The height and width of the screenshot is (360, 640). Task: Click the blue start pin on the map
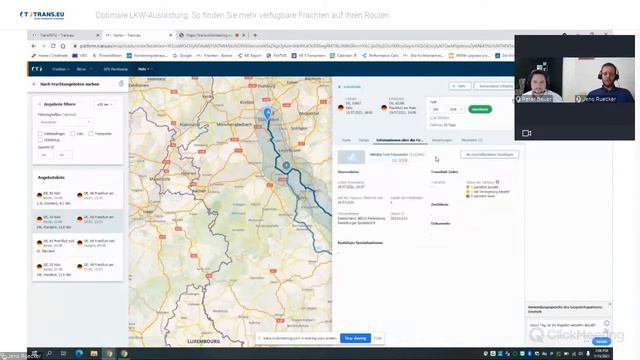tap(267, 113)
